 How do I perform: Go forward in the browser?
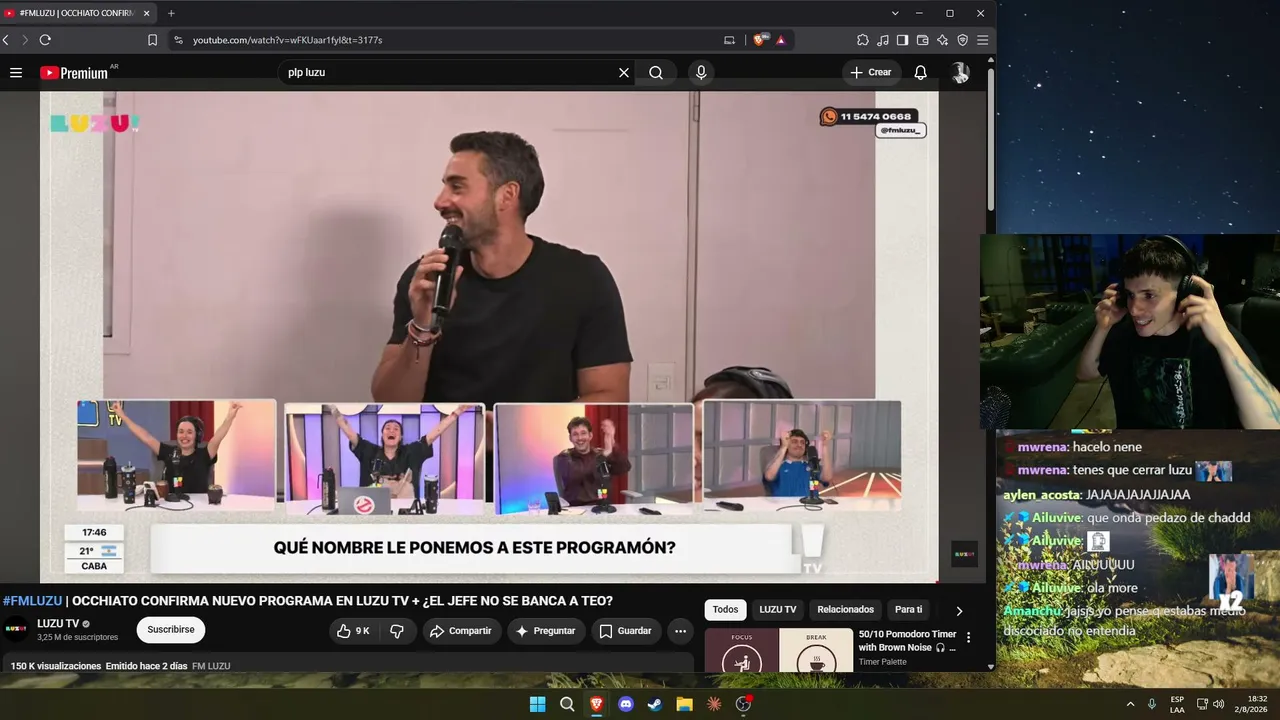tap(25, 40)
